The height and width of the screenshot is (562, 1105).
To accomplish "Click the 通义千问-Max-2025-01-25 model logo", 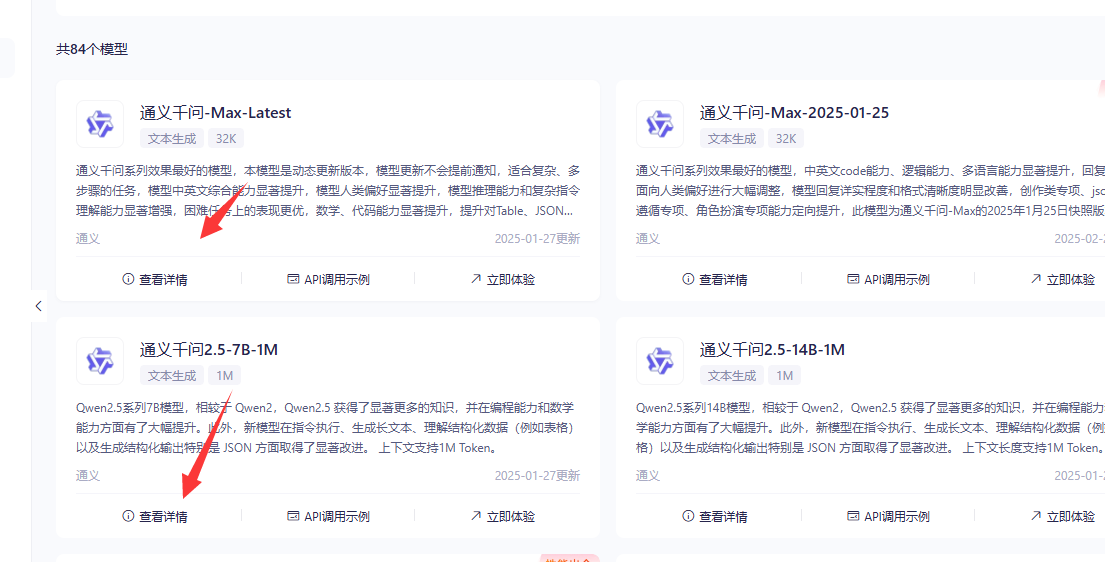I will [x=660, y=124].
